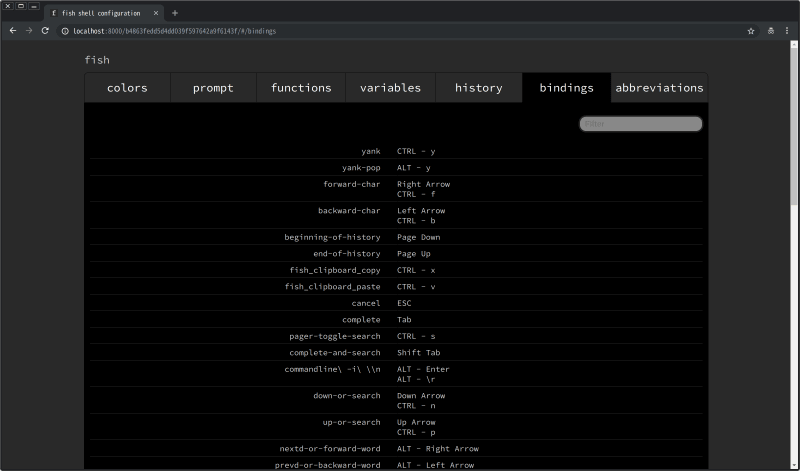Viewport: 800px width, 471px height.
Task: Click the 'Right Arrow' key value
Action: click(423, 184)
